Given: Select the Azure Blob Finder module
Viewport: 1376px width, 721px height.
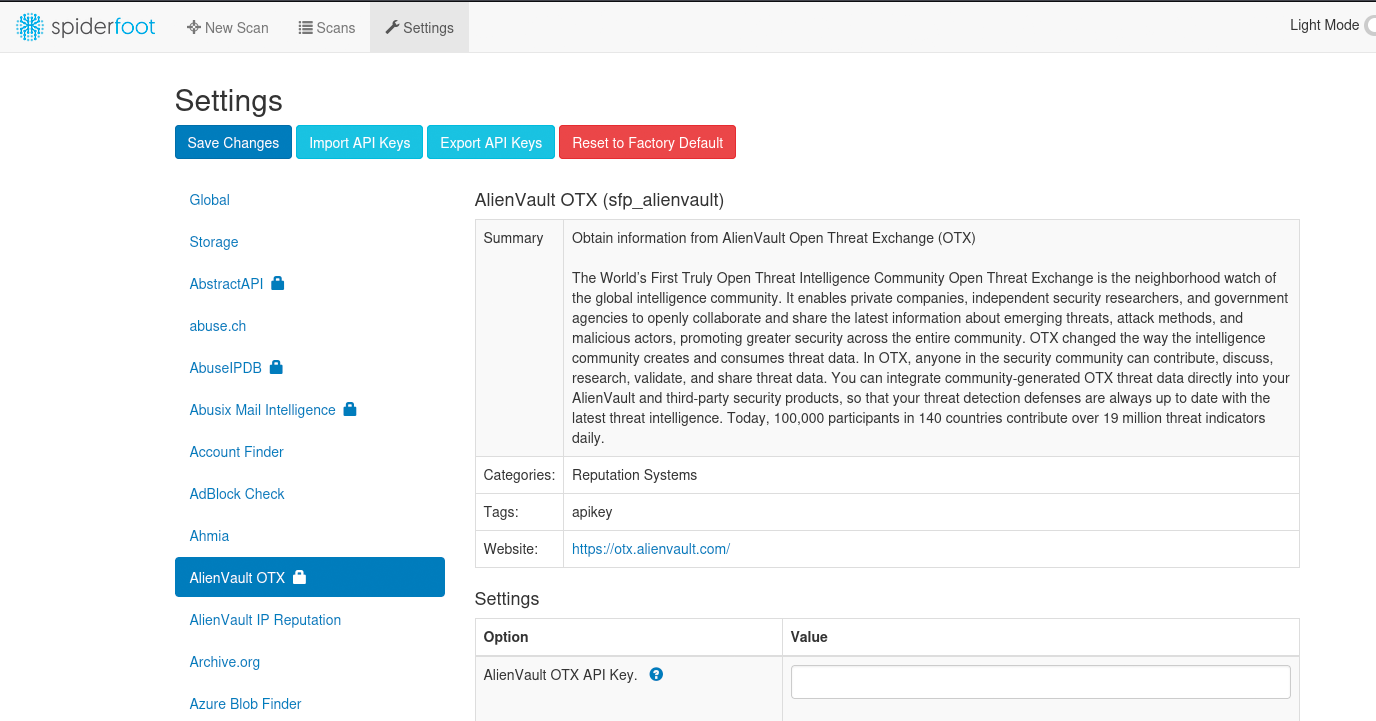Looking at the screenshot, I should coord(310,704).
